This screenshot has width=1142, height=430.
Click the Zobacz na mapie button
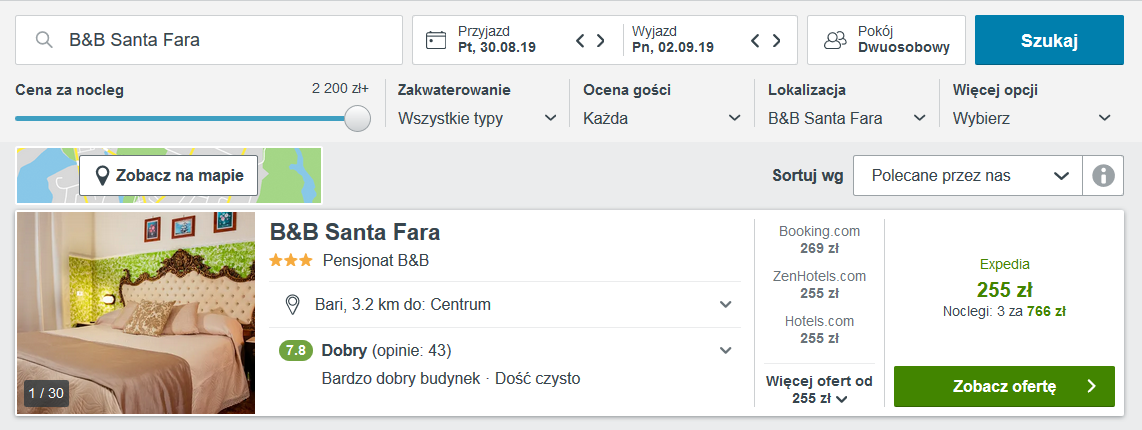168,176
